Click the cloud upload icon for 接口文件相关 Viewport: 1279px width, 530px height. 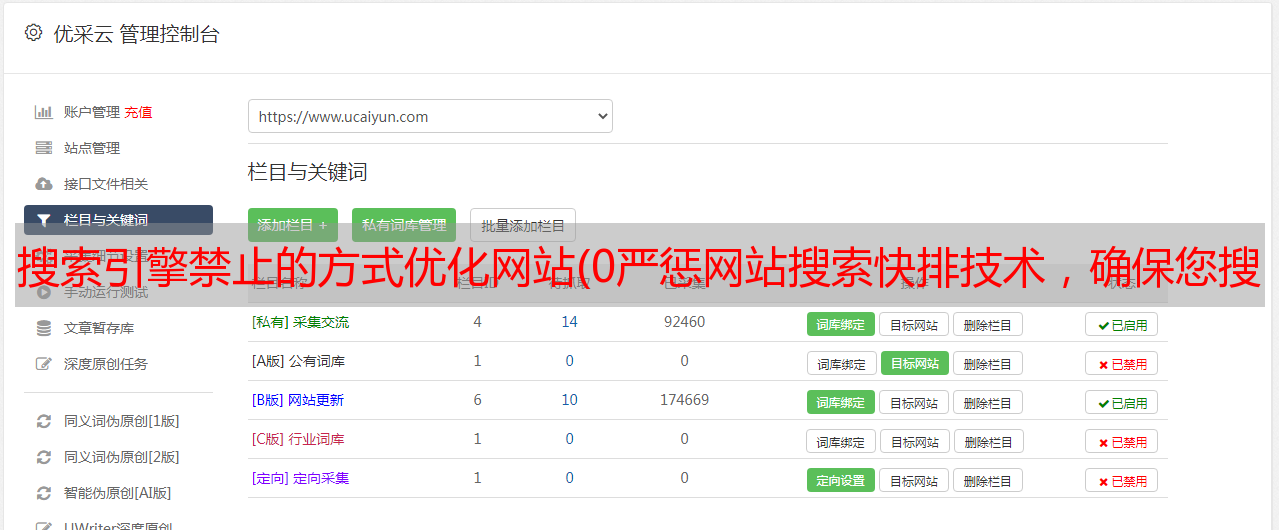click(44, 184)
